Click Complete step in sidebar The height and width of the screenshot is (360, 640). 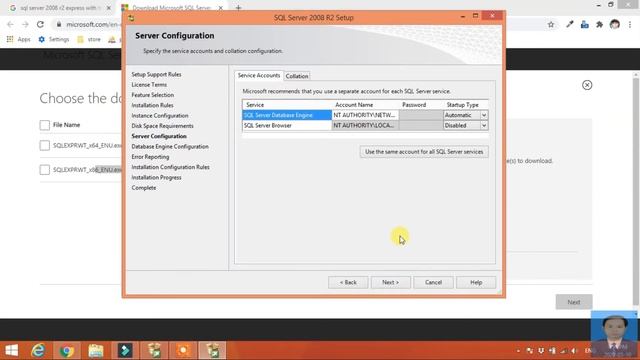pyautogui.click(x=144, y=188)
